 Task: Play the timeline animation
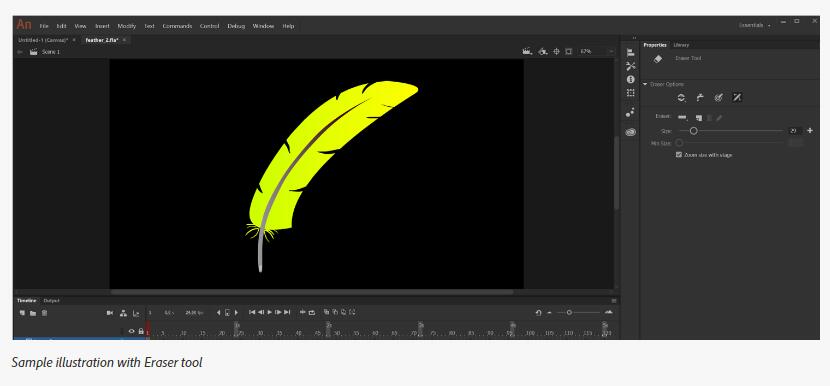click(x=269, y=312)
